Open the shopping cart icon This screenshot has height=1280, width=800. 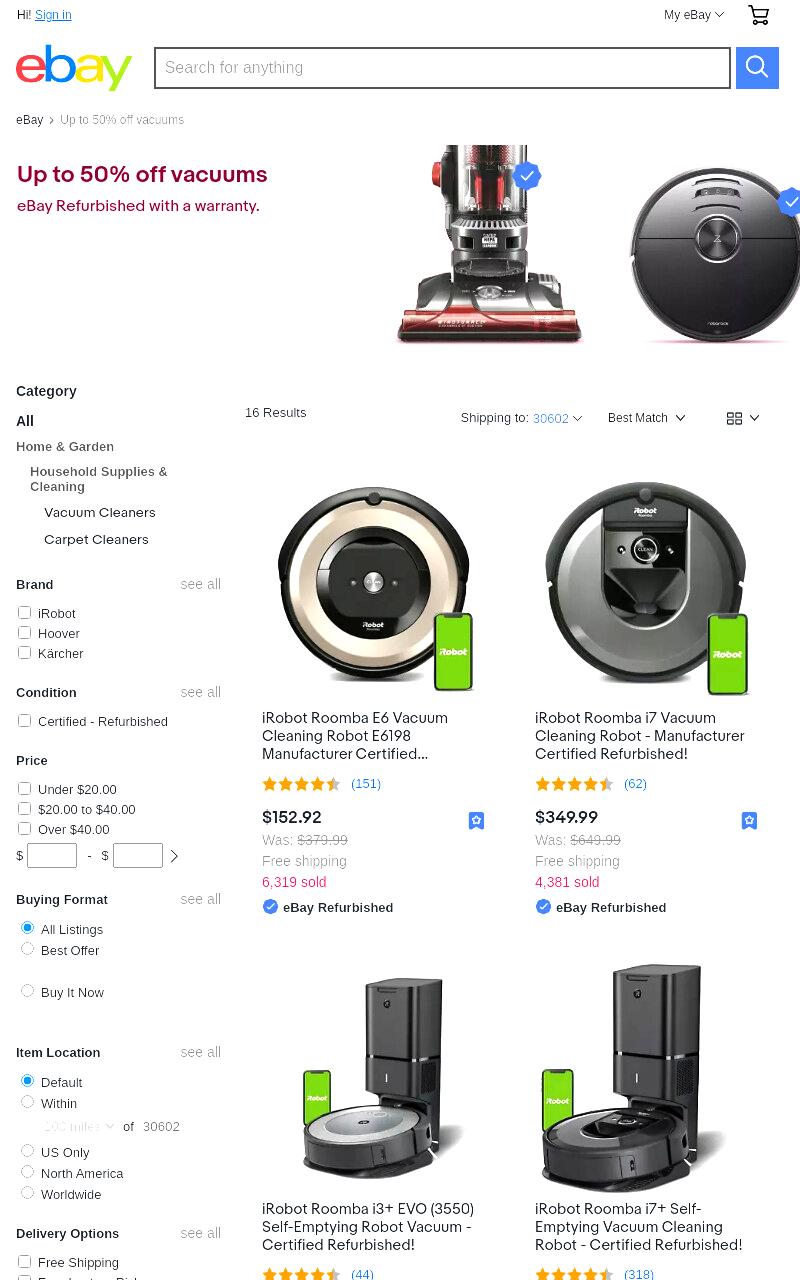759,15
